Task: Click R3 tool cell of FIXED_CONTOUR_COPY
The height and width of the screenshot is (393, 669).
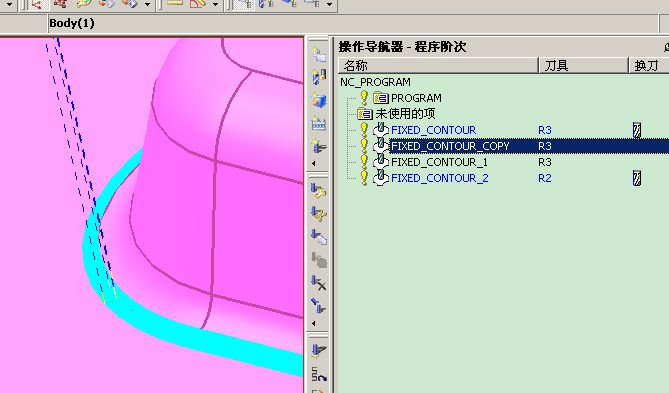Action: pos(545,146)
